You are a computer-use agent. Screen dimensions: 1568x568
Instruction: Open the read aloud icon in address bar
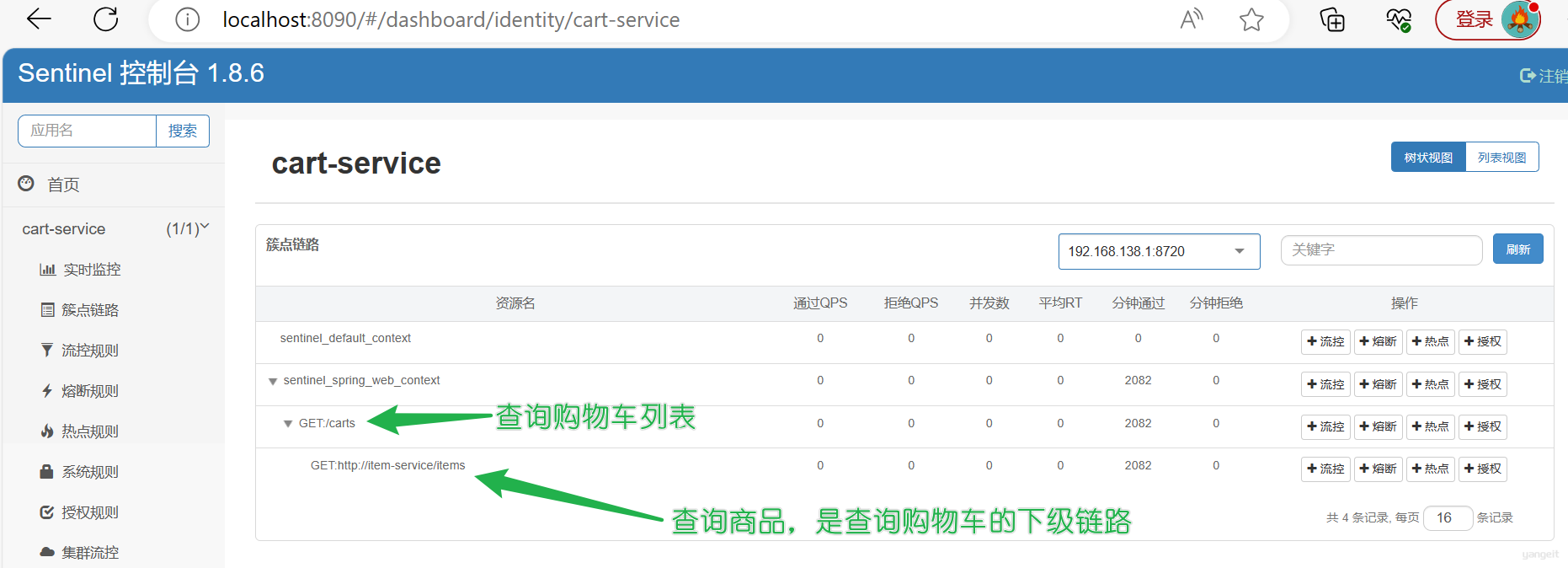pyautogui.click(x=1192, y=19)
